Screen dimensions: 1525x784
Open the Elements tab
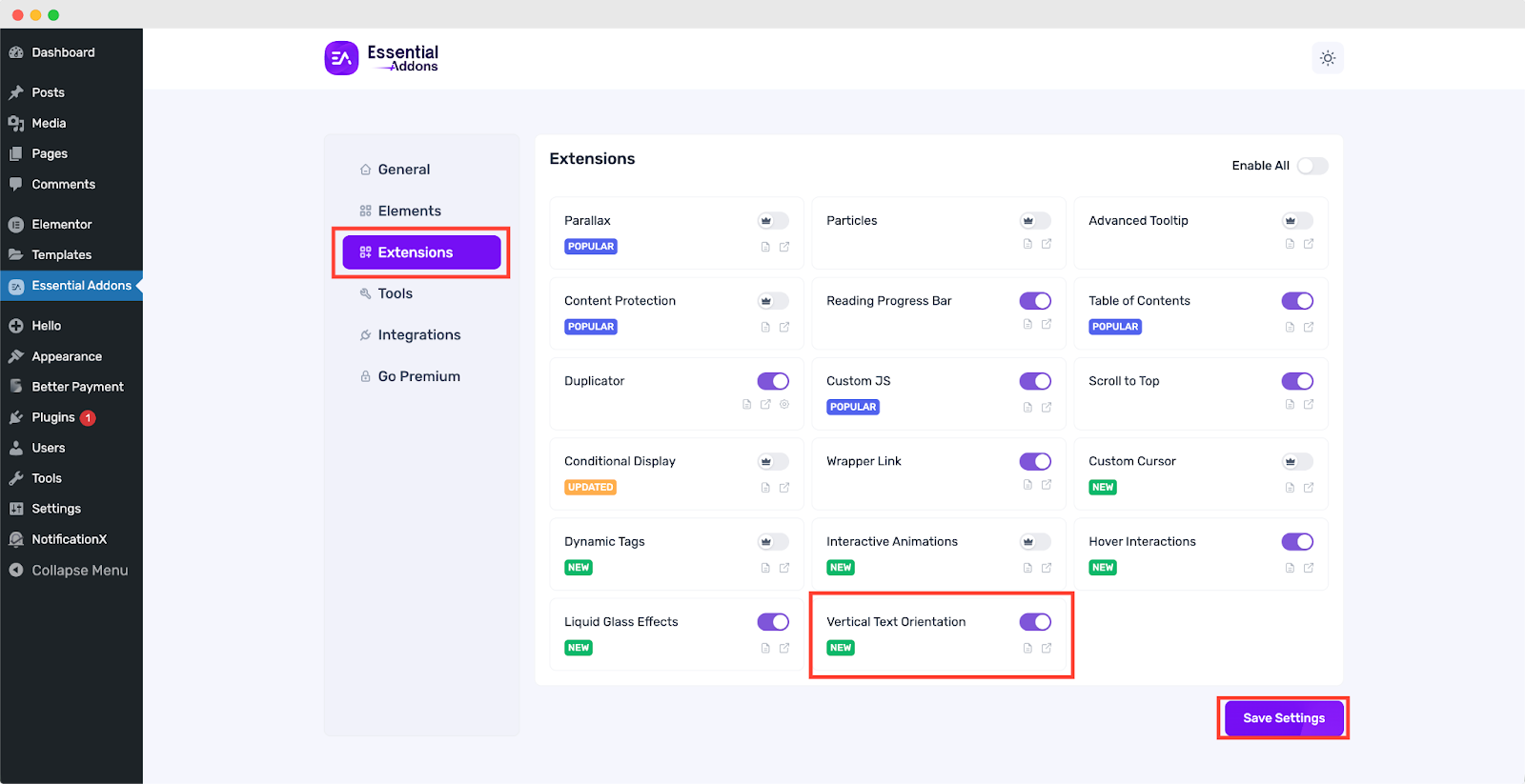click(x=409, y=211)
